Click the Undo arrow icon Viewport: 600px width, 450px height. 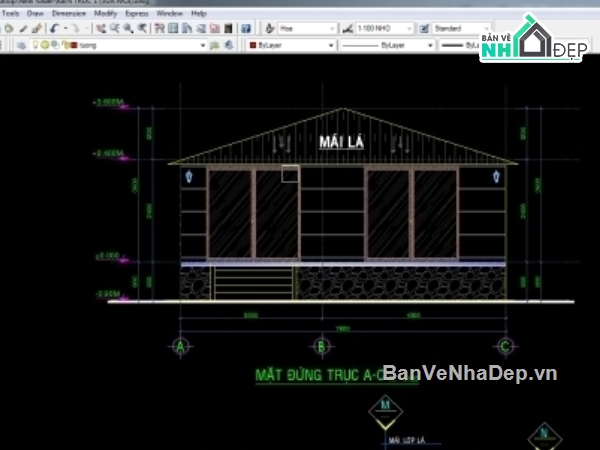click(x=53, y=29)
